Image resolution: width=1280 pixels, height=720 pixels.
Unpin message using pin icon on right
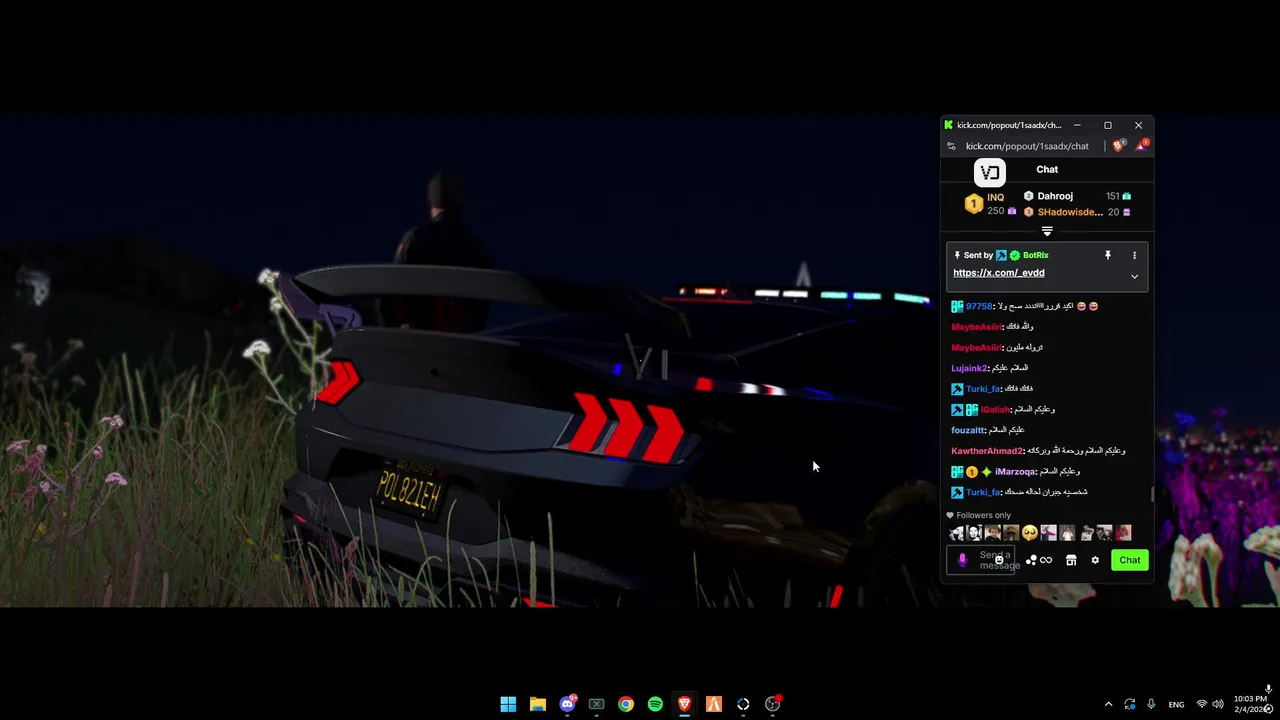[x=1107, y=256]
